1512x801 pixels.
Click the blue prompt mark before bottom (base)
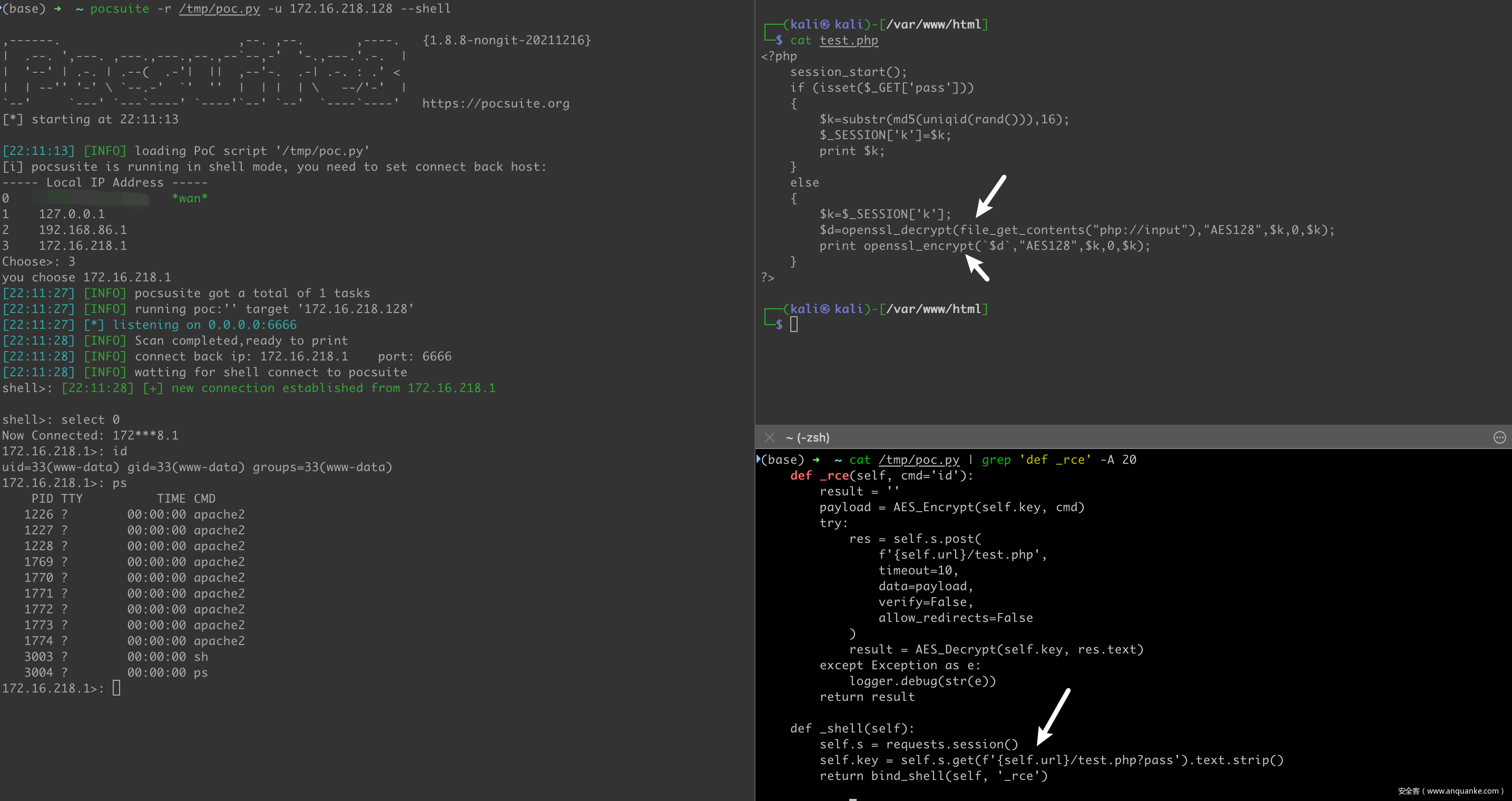coord(758,458)
